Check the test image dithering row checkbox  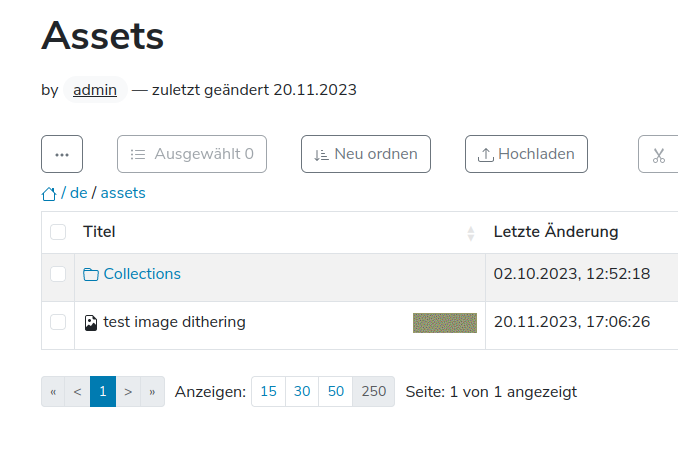pos(58,322)
